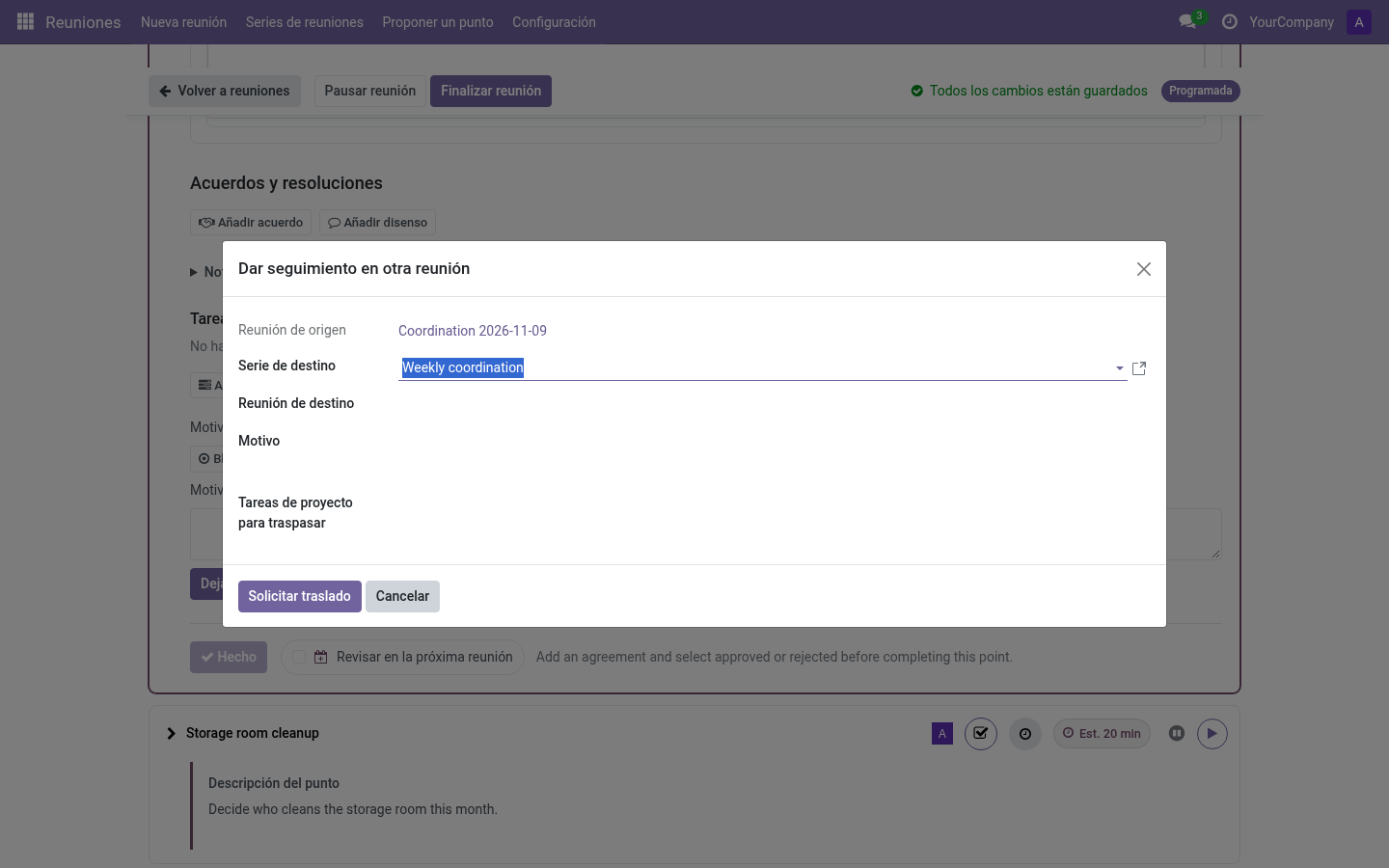Expand the collapsed notes triangle
This screenshot has width=1389, height=868.
194,273
